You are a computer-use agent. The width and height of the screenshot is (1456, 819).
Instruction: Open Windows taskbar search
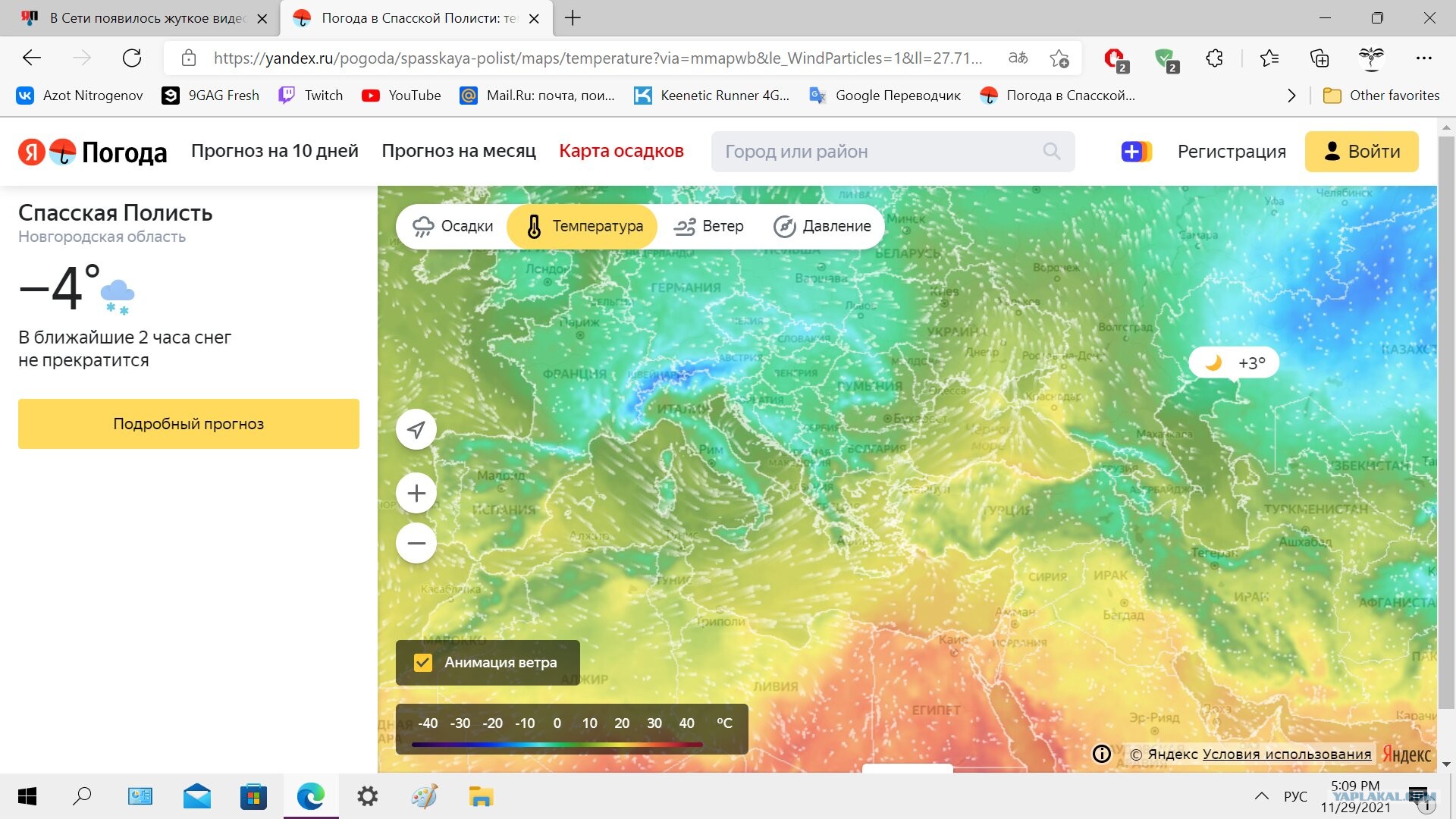tap(82, 796)
